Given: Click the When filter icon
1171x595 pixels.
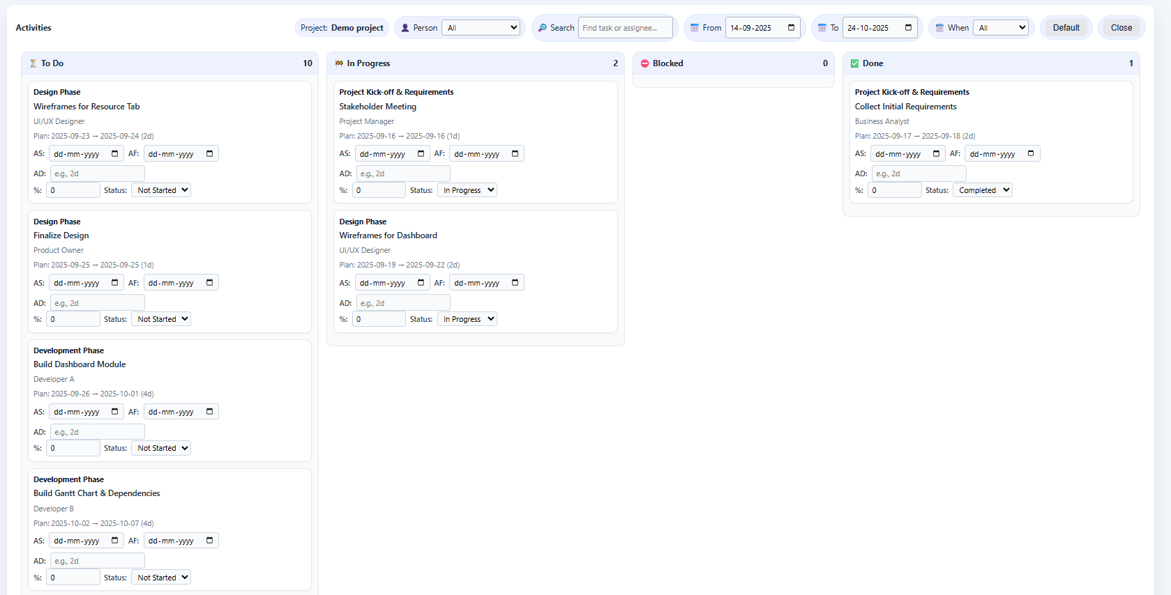Looking at the screenshot, I should pos(942,27).
